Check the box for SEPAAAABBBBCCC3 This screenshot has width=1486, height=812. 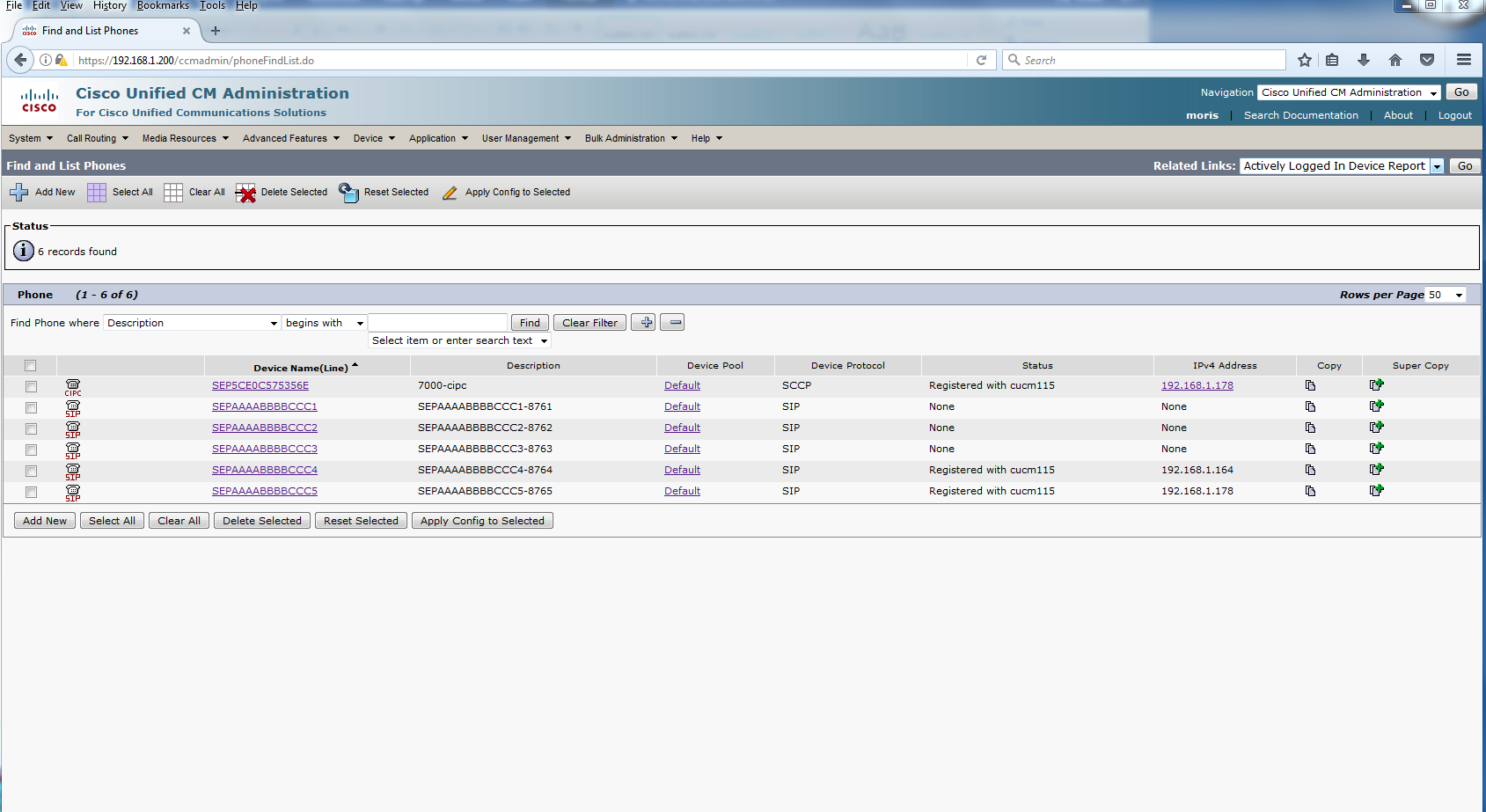pos(31,450)
